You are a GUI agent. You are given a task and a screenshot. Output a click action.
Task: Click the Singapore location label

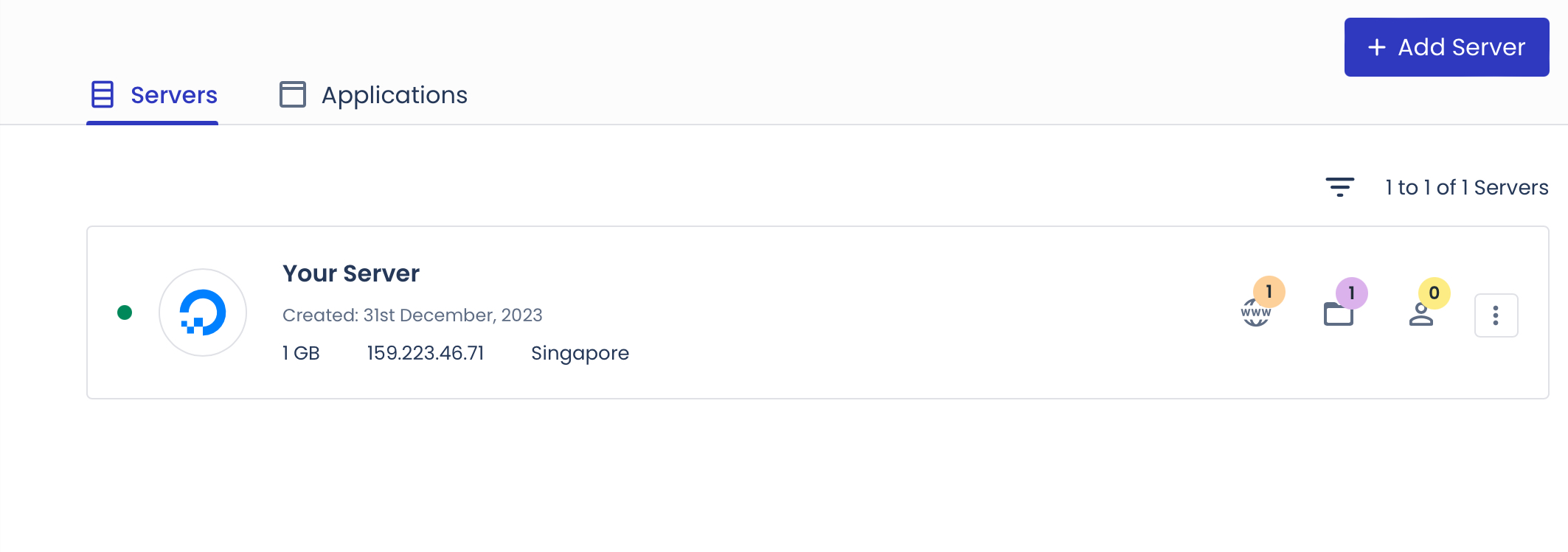click(x=580, y=354)
